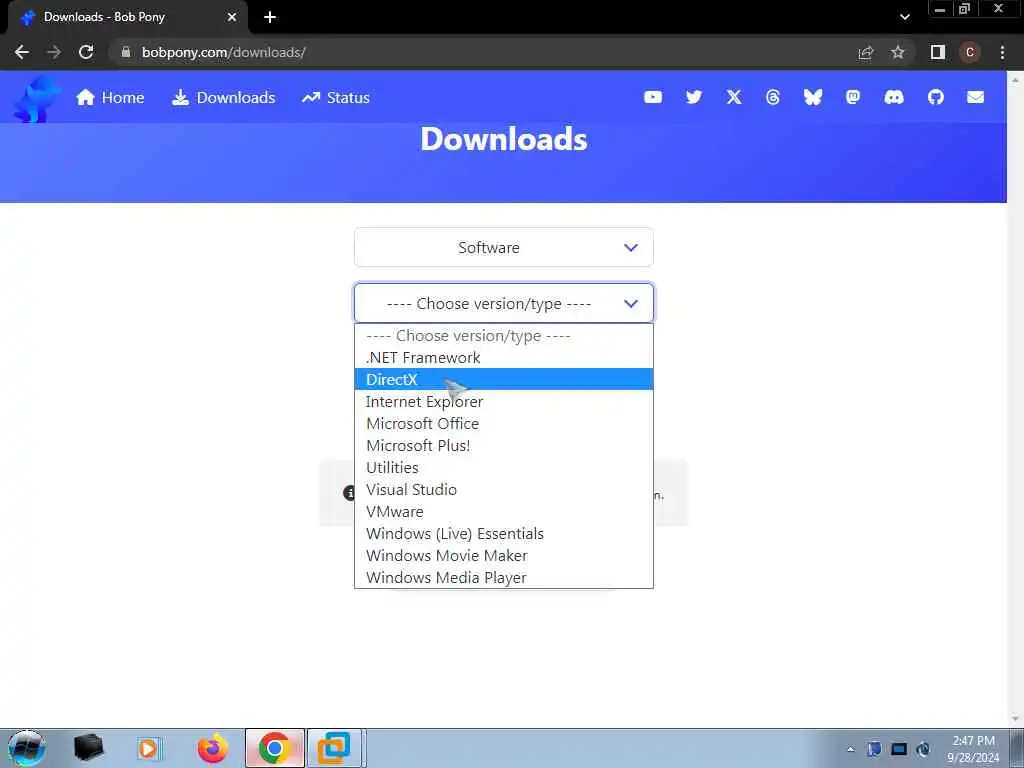Go to the Home nav link
The width and height of the screenshot is (1024, 768).
pos(110,97)
